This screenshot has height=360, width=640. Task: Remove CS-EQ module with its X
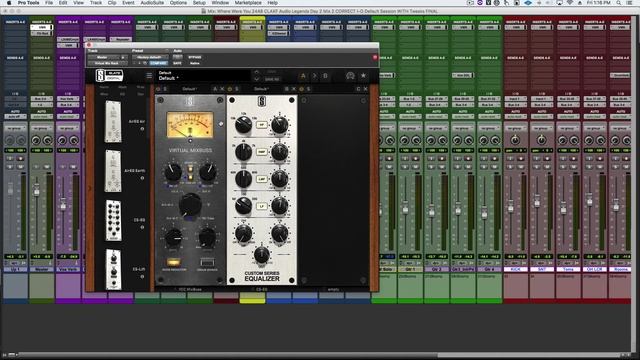tap(294, 89)
